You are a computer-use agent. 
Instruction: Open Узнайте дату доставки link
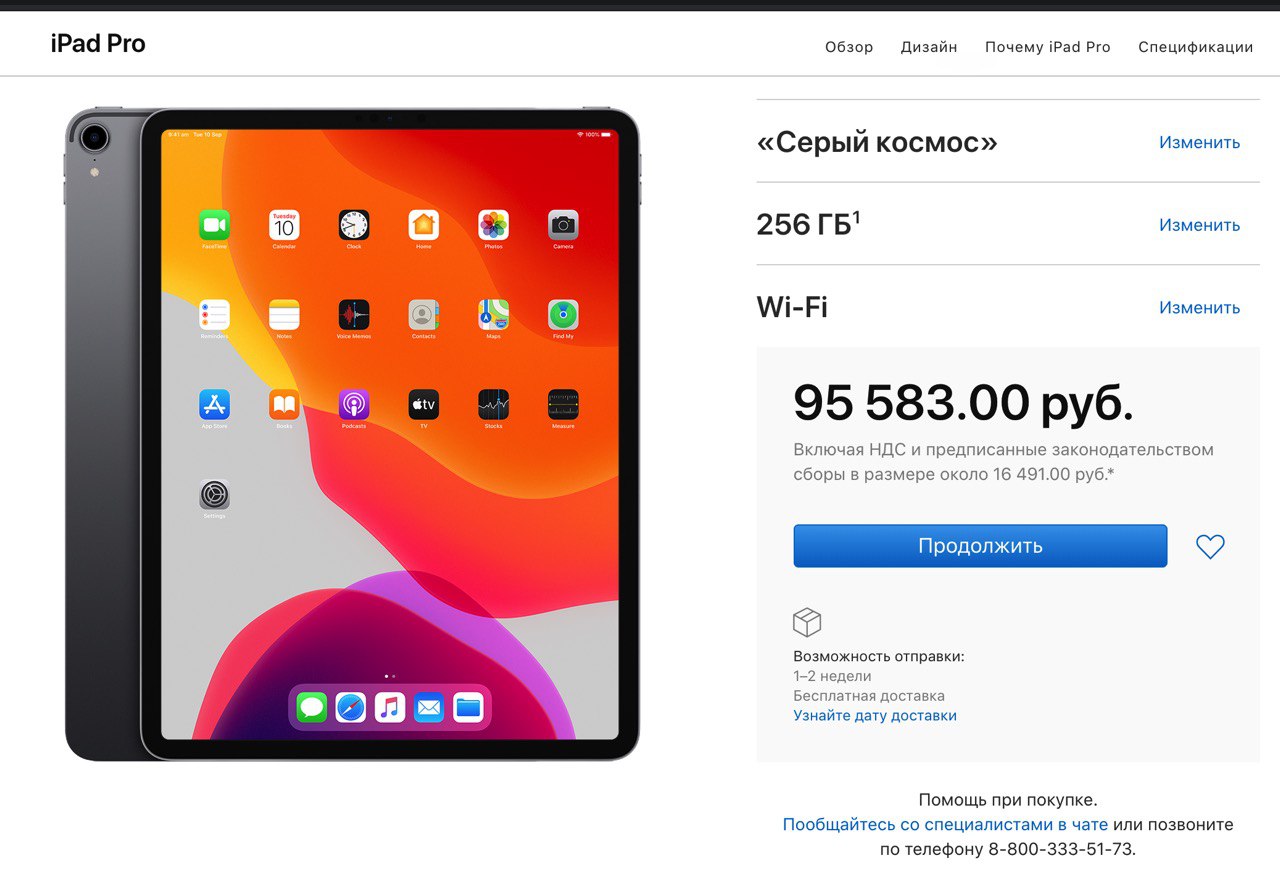pos(875,716)
